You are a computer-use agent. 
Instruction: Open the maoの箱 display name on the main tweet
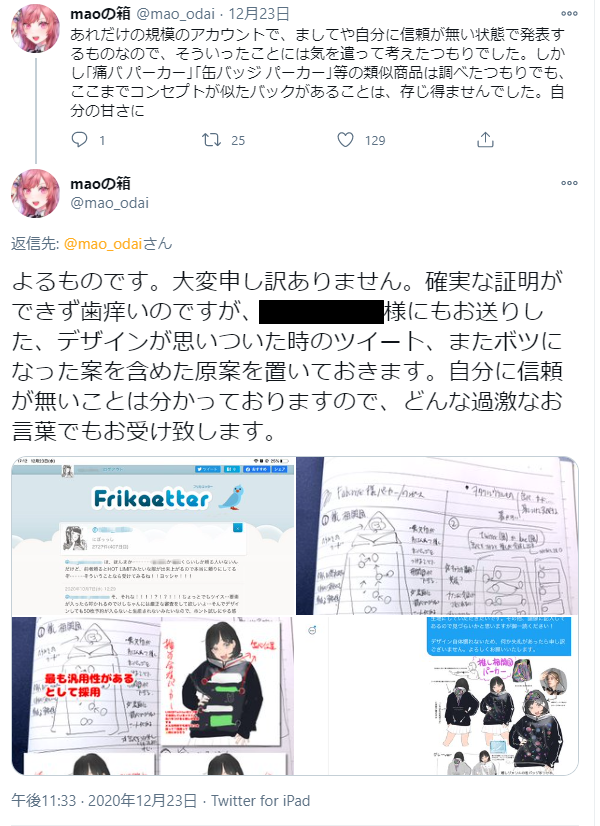(101, 184)
